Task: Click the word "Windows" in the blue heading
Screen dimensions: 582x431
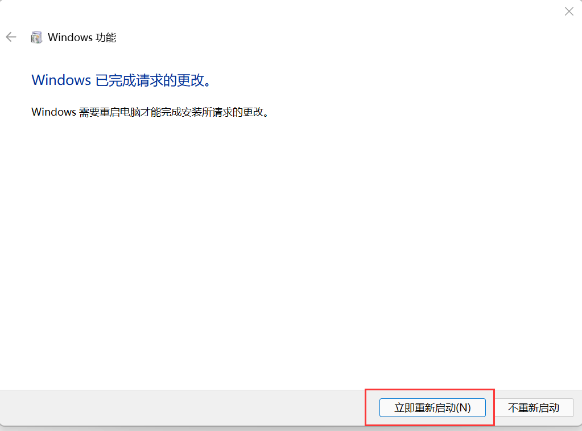Action: 61,80
